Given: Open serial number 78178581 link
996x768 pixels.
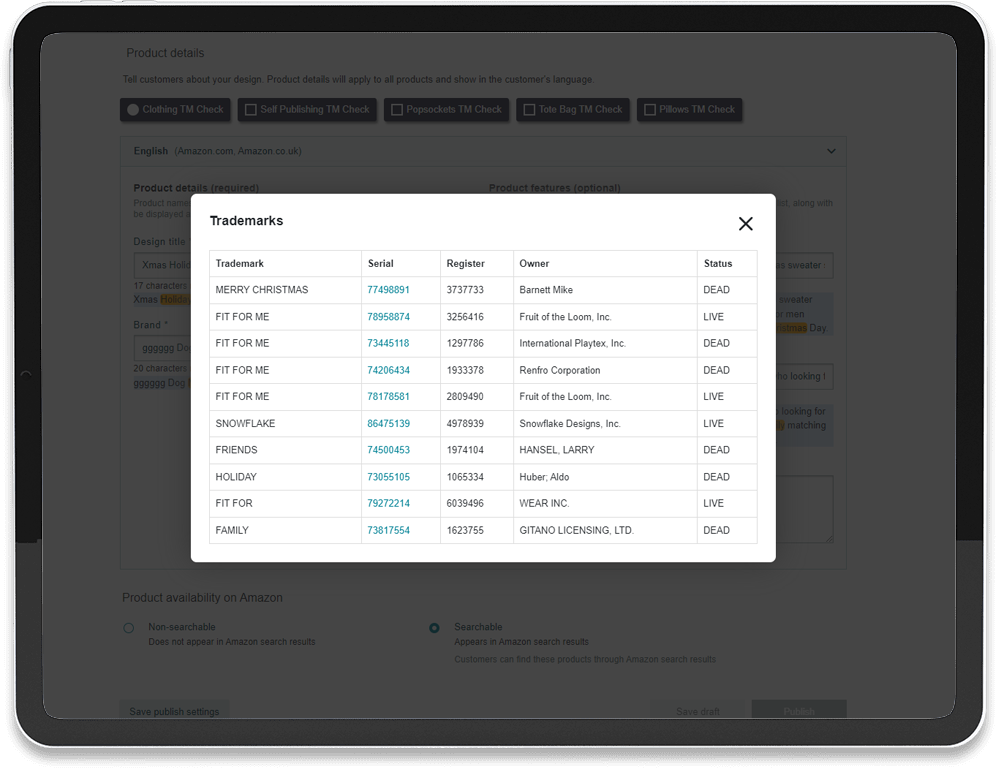Looking at the screenshot, I should point(388,396).
